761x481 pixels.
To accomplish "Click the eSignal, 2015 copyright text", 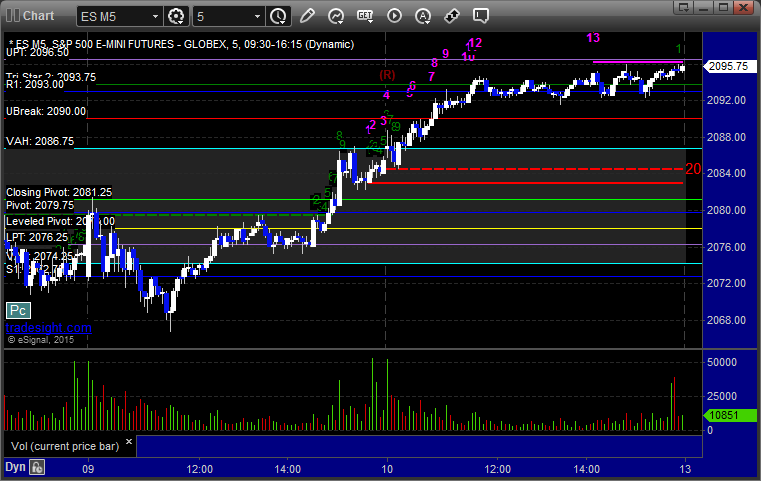I will coord(41,340).
